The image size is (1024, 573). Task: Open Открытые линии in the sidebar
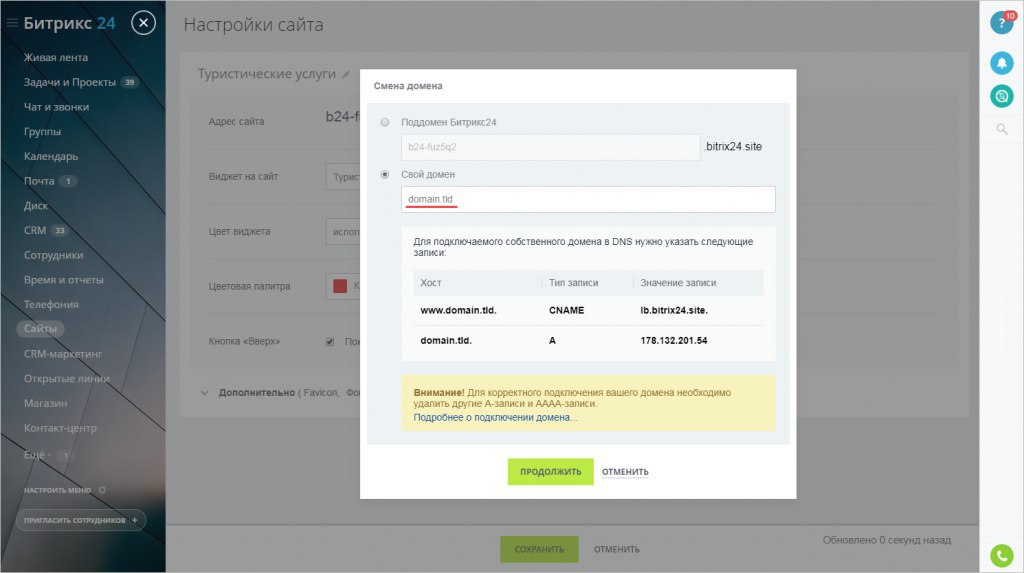[67, 379]
